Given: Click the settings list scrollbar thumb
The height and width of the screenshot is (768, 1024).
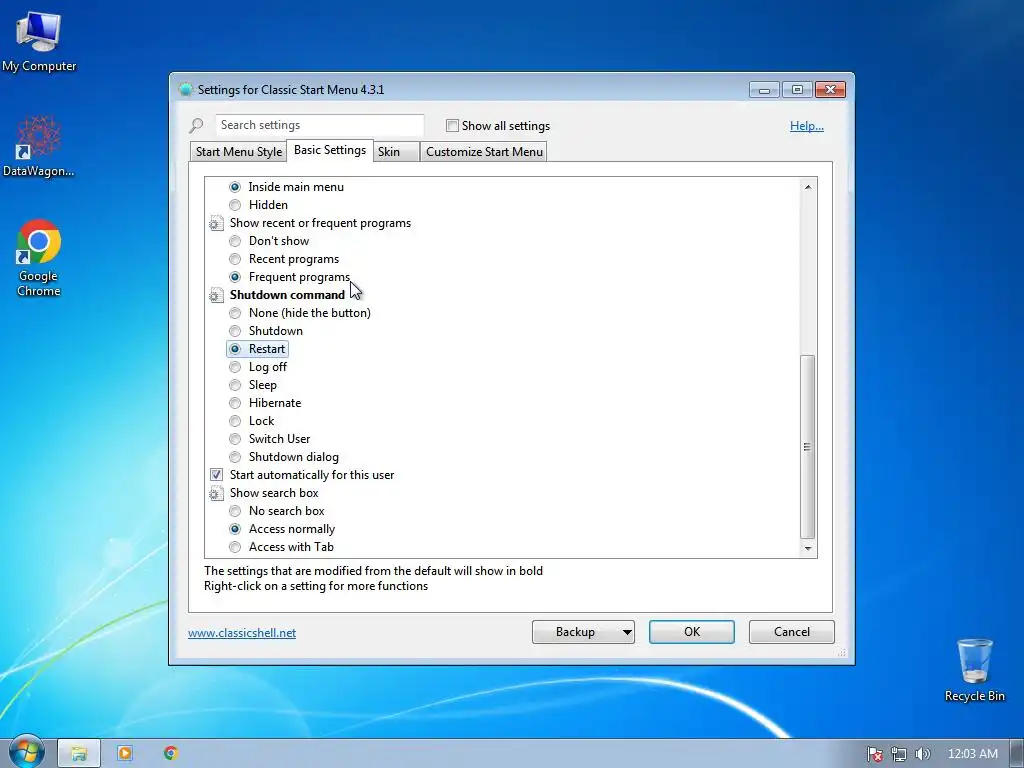Looking at the screenshot, I should 808,447.
